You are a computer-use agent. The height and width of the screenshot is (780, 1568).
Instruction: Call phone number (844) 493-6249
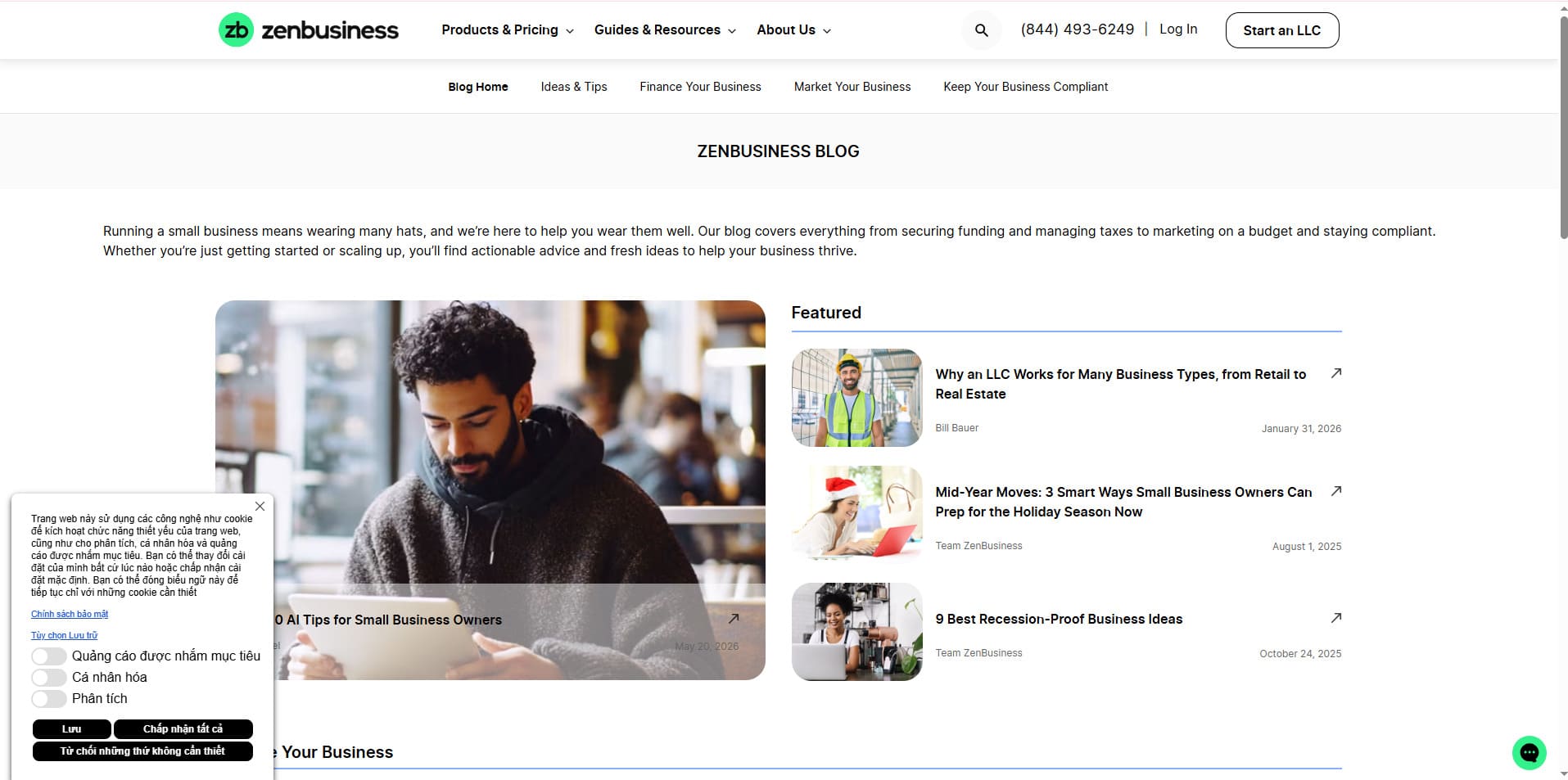click(x=1078, y=29)
